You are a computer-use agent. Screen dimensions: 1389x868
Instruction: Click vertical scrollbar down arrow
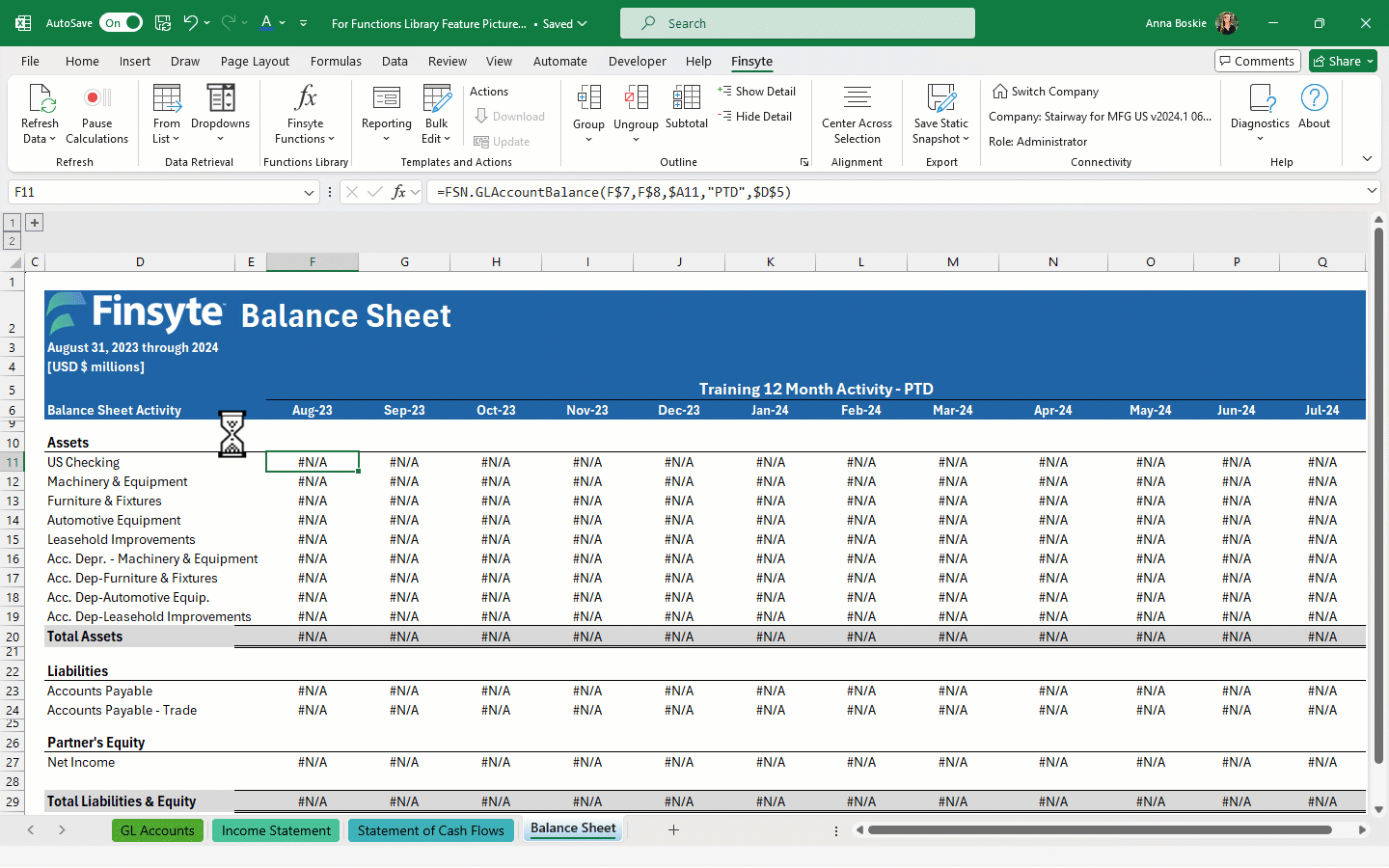coord(1378,809)
